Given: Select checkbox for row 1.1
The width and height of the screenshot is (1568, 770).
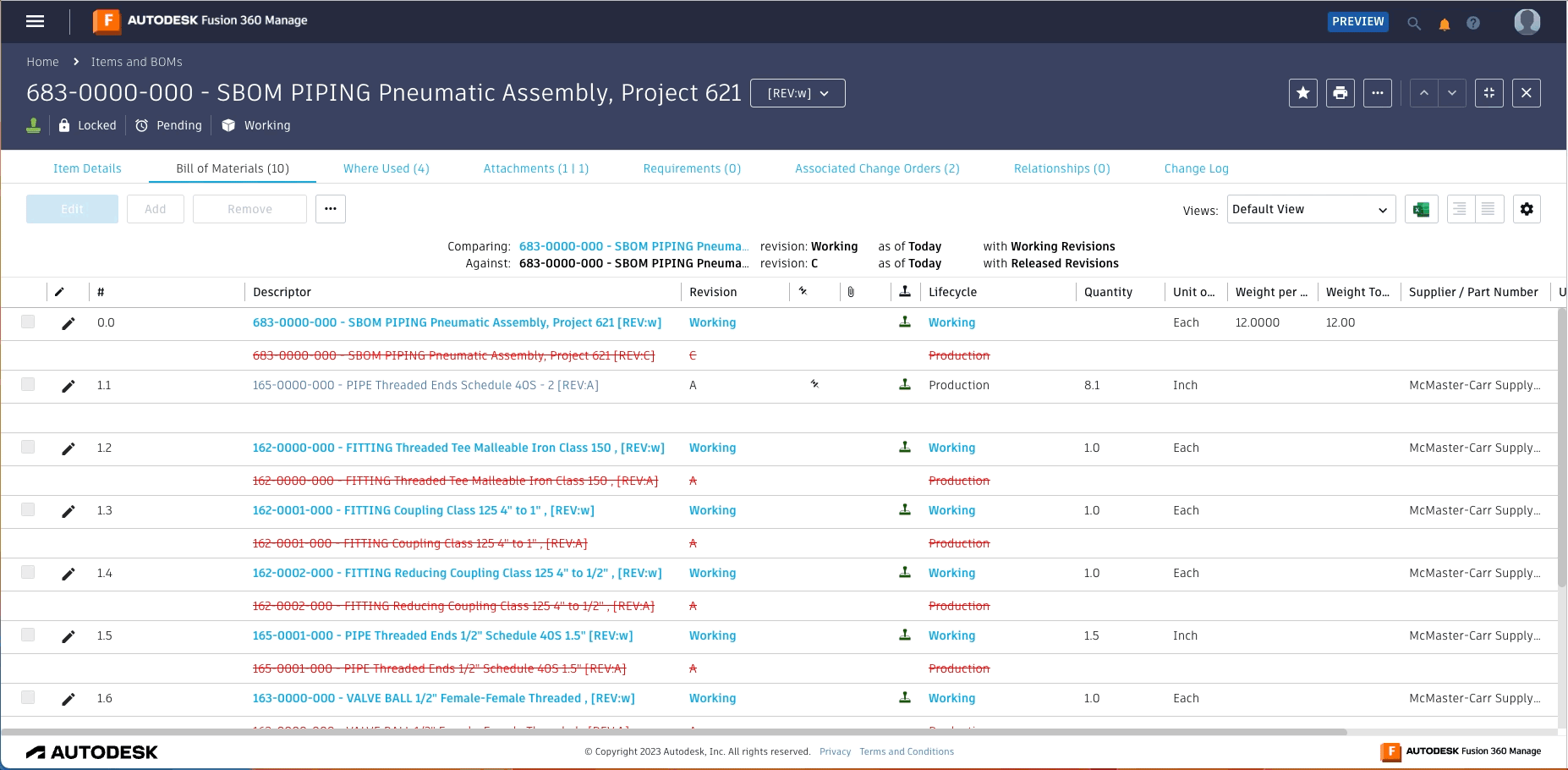Looking at the screenshot, I should 28,384.
